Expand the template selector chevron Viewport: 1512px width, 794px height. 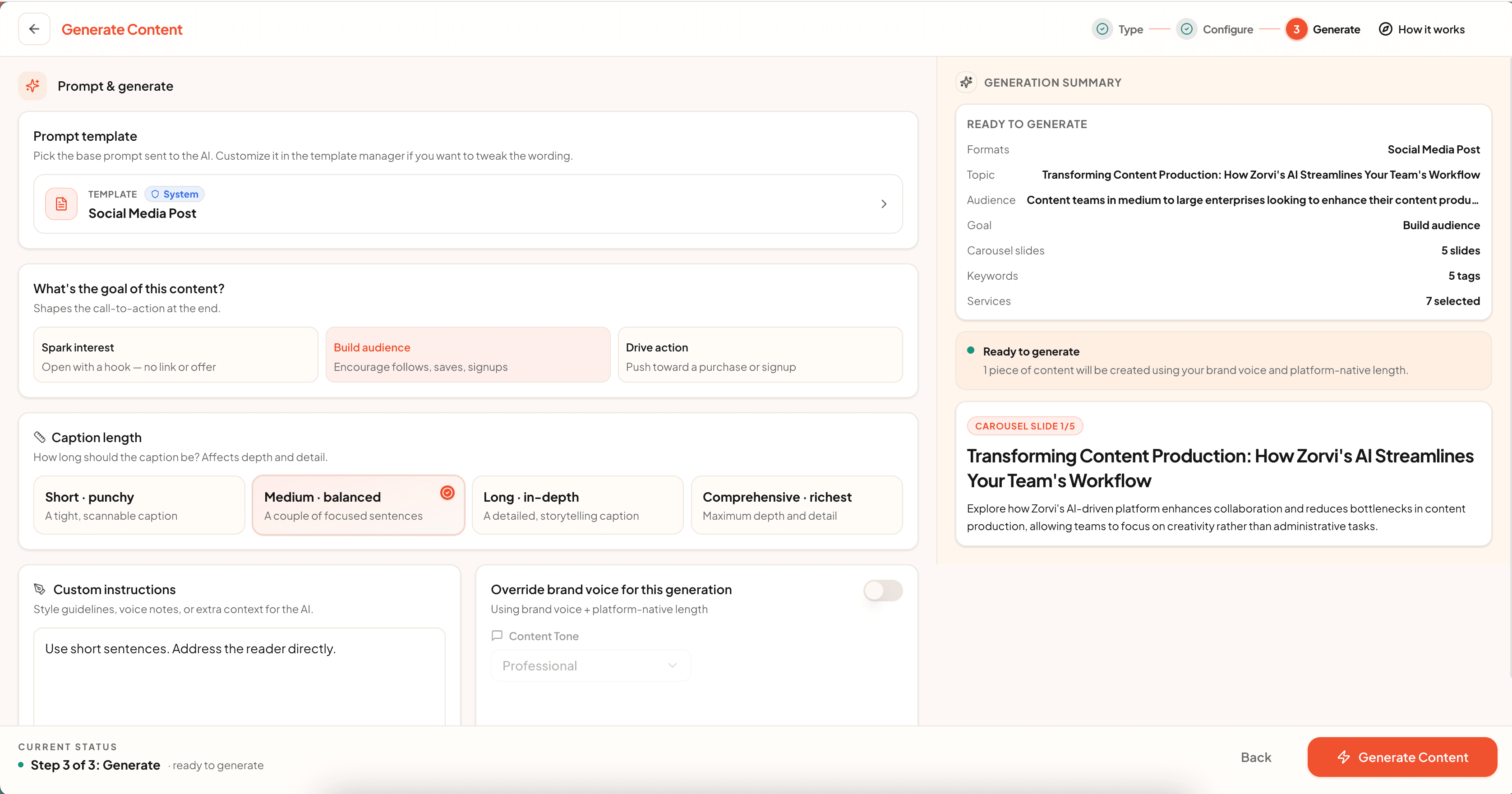point(884,203)
